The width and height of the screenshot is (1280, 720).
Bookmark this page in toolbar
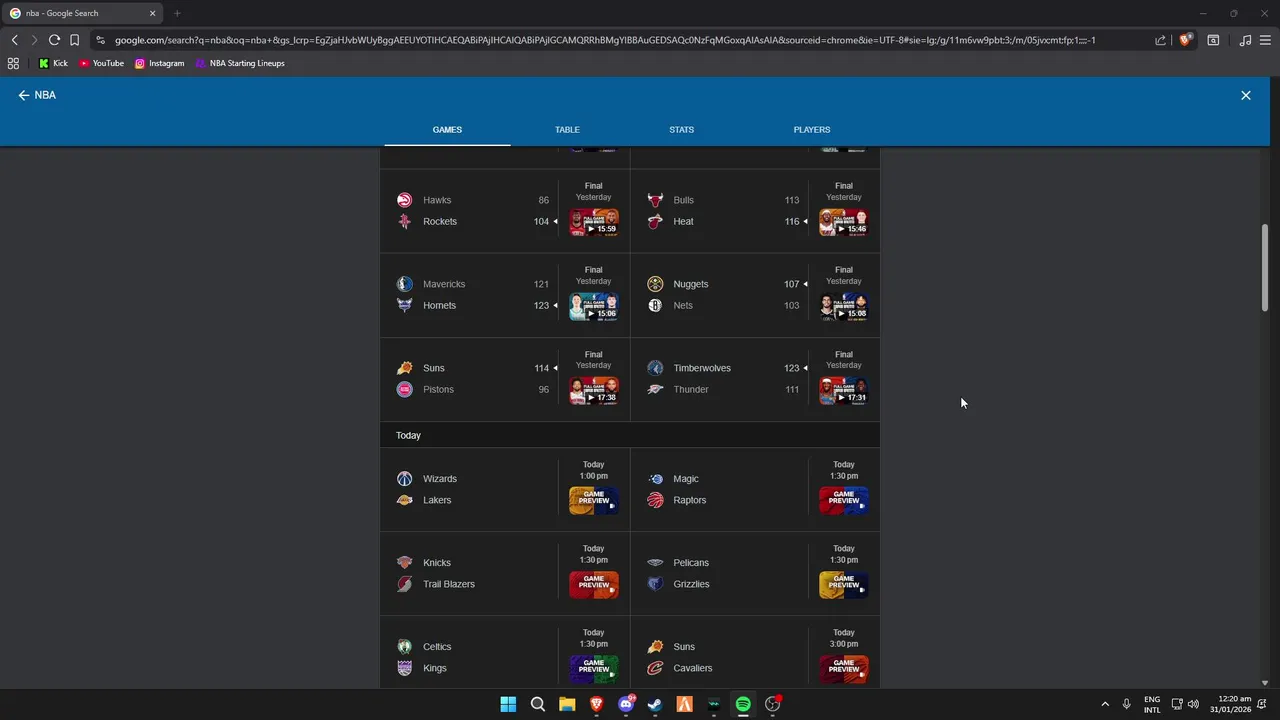point(74,40)
